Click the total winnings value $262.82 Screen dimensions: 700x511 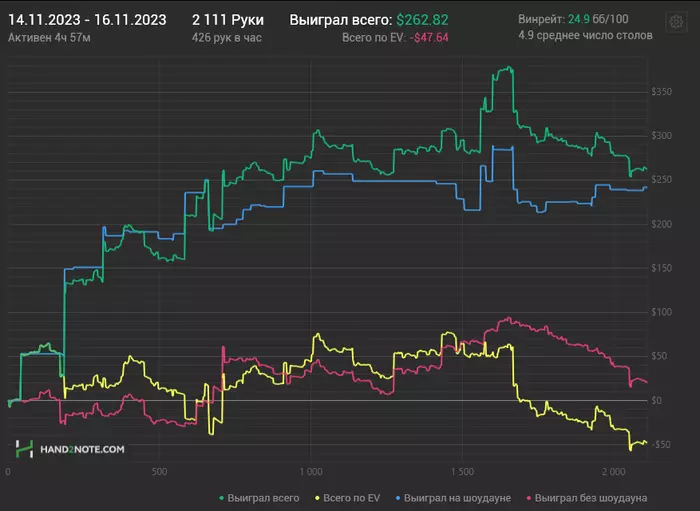pos(422,20)
